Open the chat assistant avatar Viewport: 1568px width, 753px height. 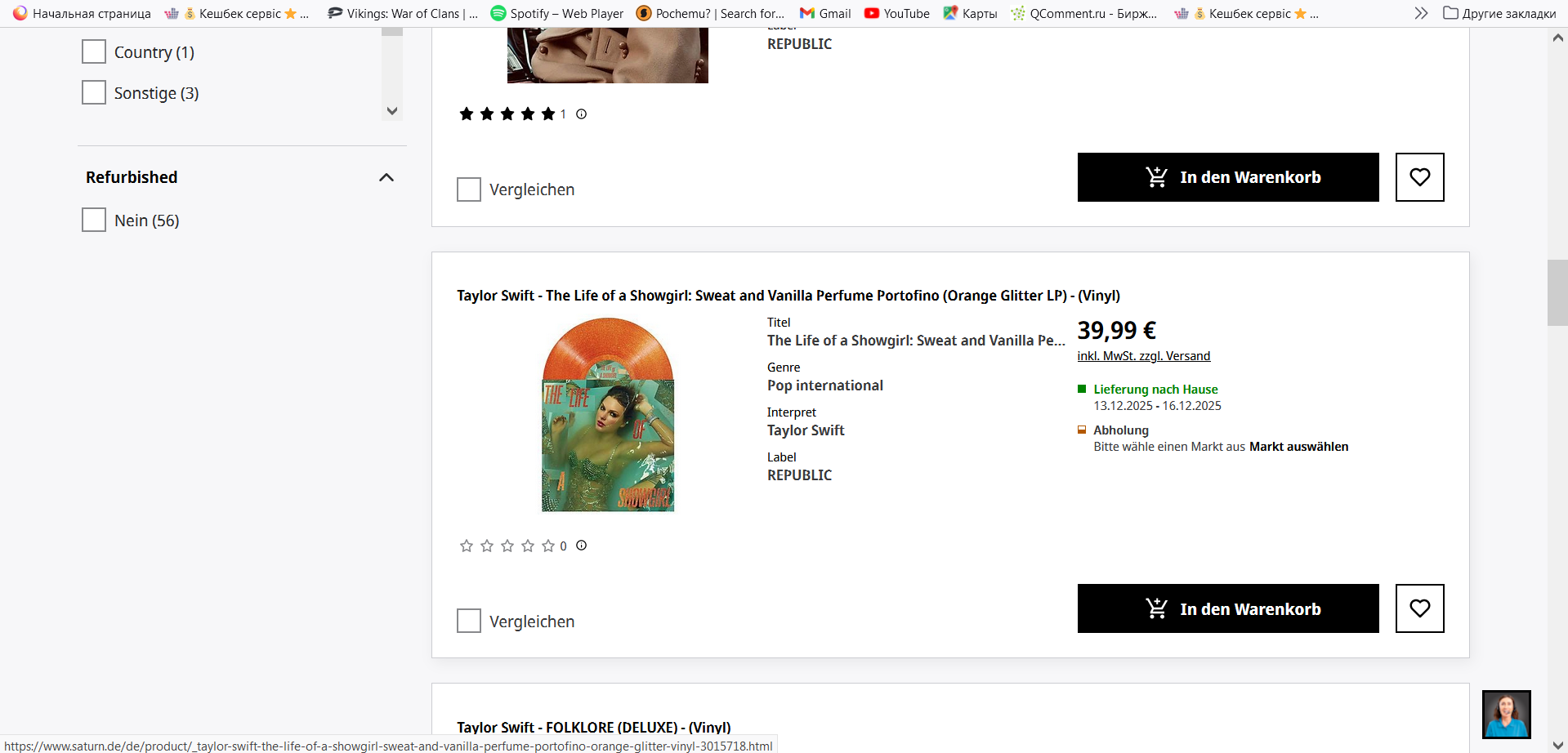click(x=1507, y=715)
